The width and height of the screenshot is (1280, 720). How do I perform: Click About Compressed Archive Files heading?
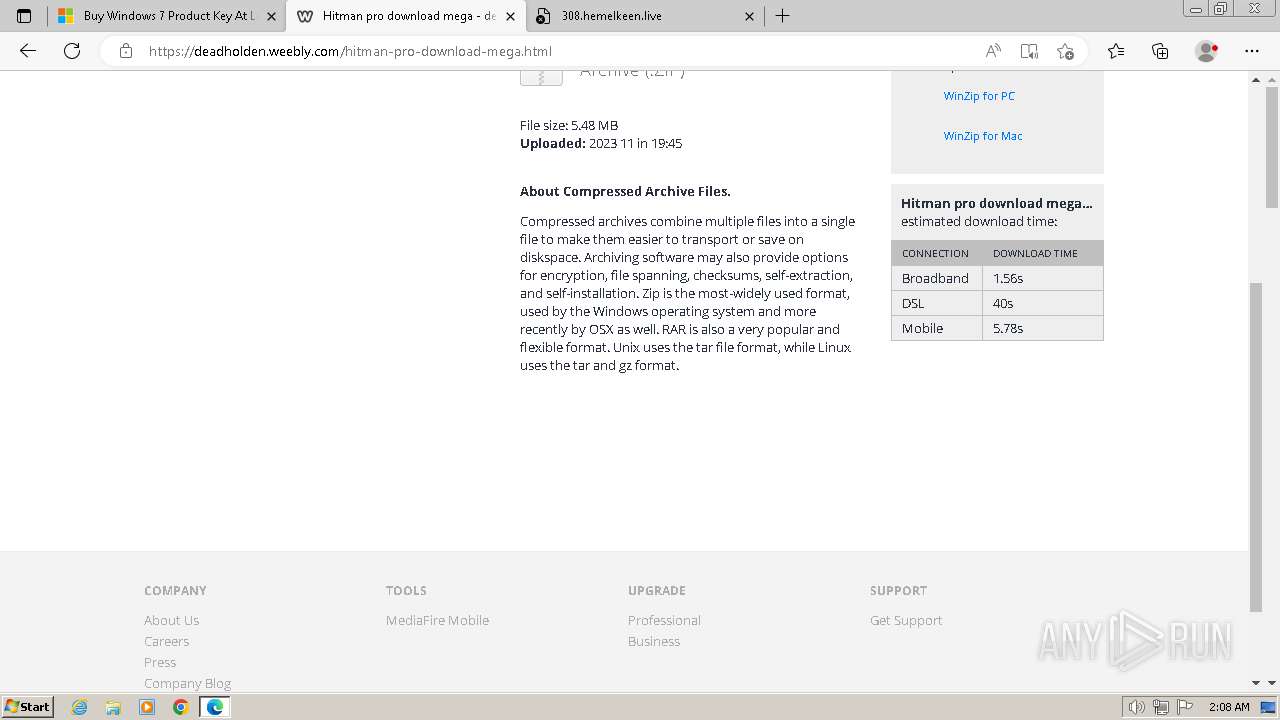click(x=625, y=191)
